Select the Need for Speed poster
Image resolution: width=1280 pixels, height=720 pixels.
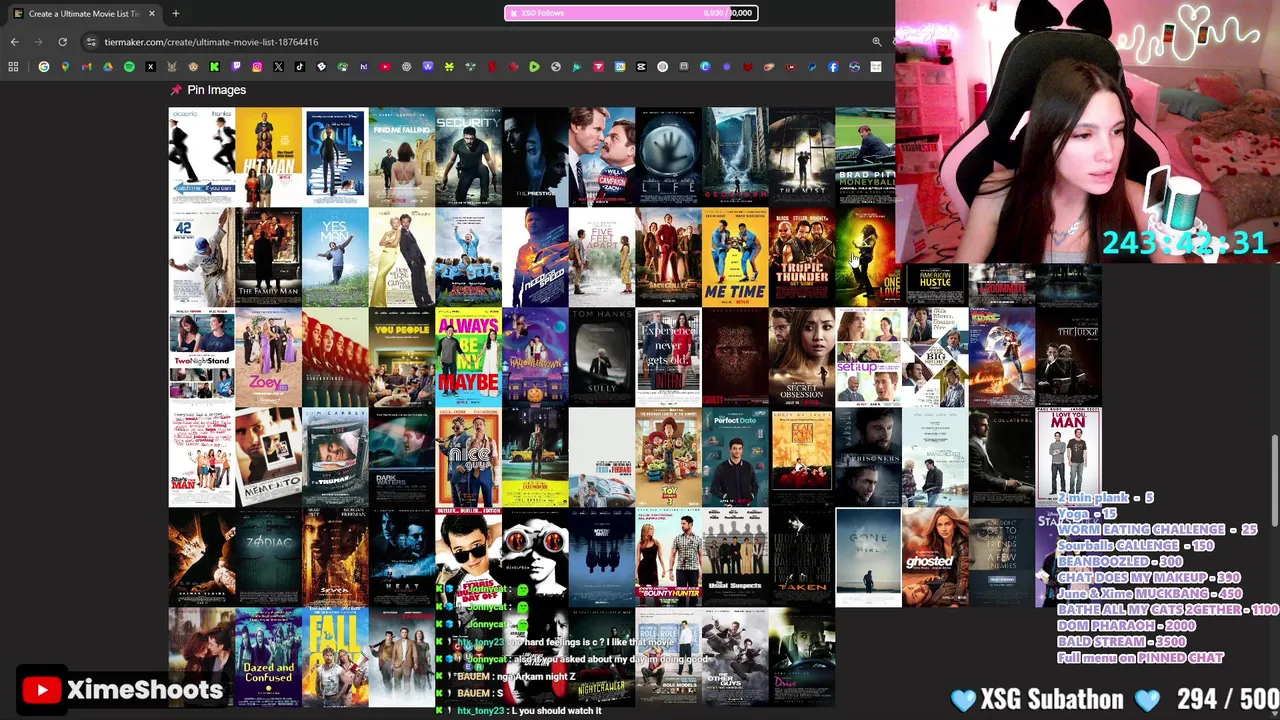click(x=535, y=257)
